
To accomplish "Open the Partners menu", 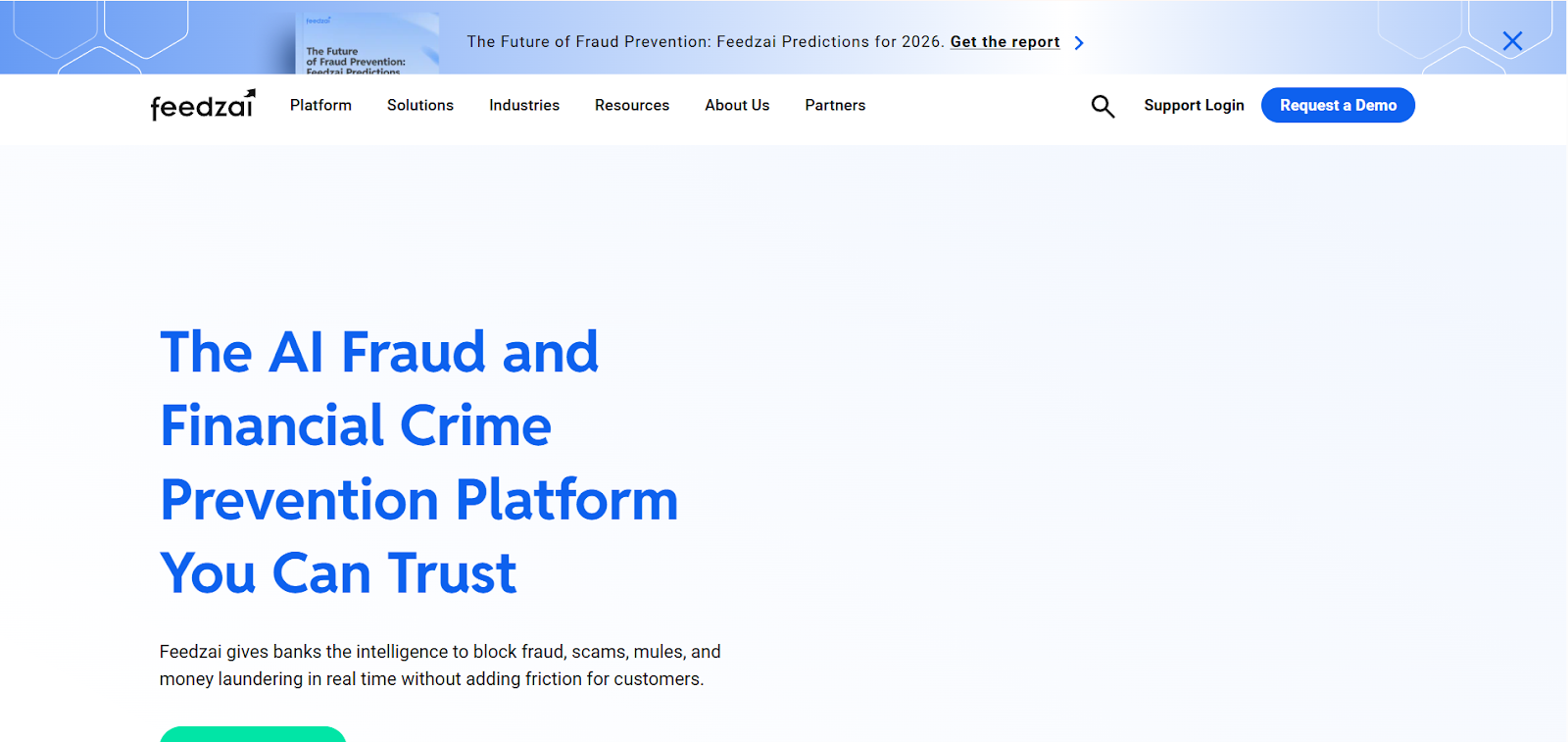I will click(x=835, y=105).
